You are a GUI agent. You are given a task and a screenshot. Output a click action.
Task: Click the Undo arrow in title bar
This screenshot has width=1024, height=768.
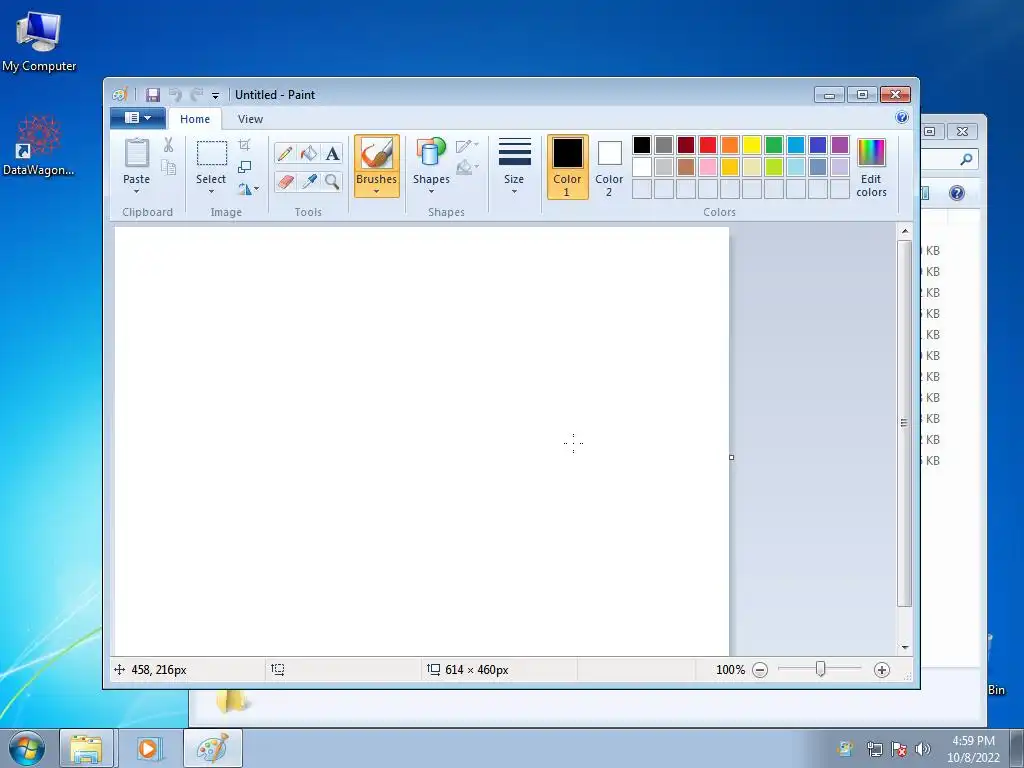pyautogui.click(x=174, y=95)
